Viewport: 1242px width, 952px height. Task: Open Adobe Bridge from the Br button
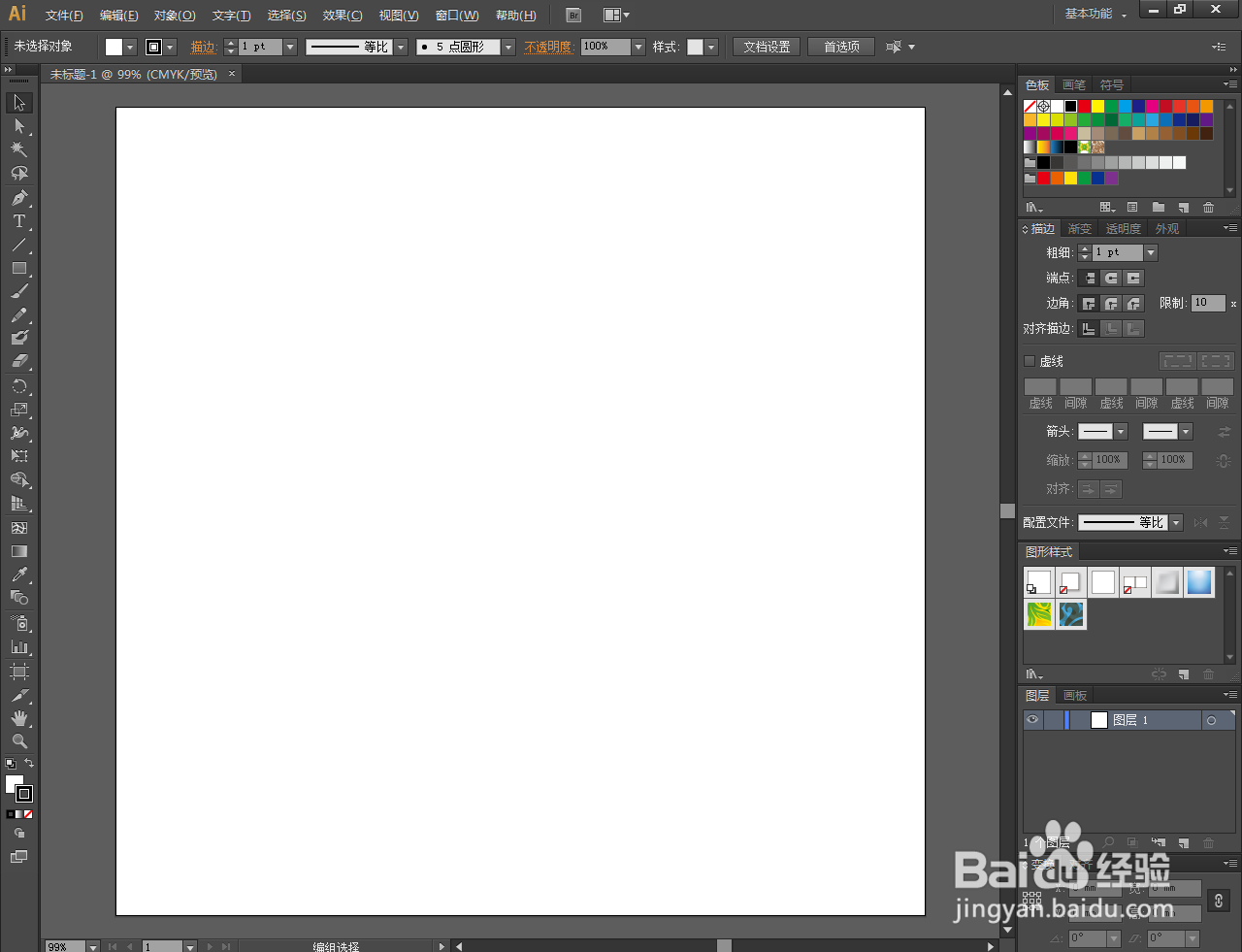[x=573, y=15]
